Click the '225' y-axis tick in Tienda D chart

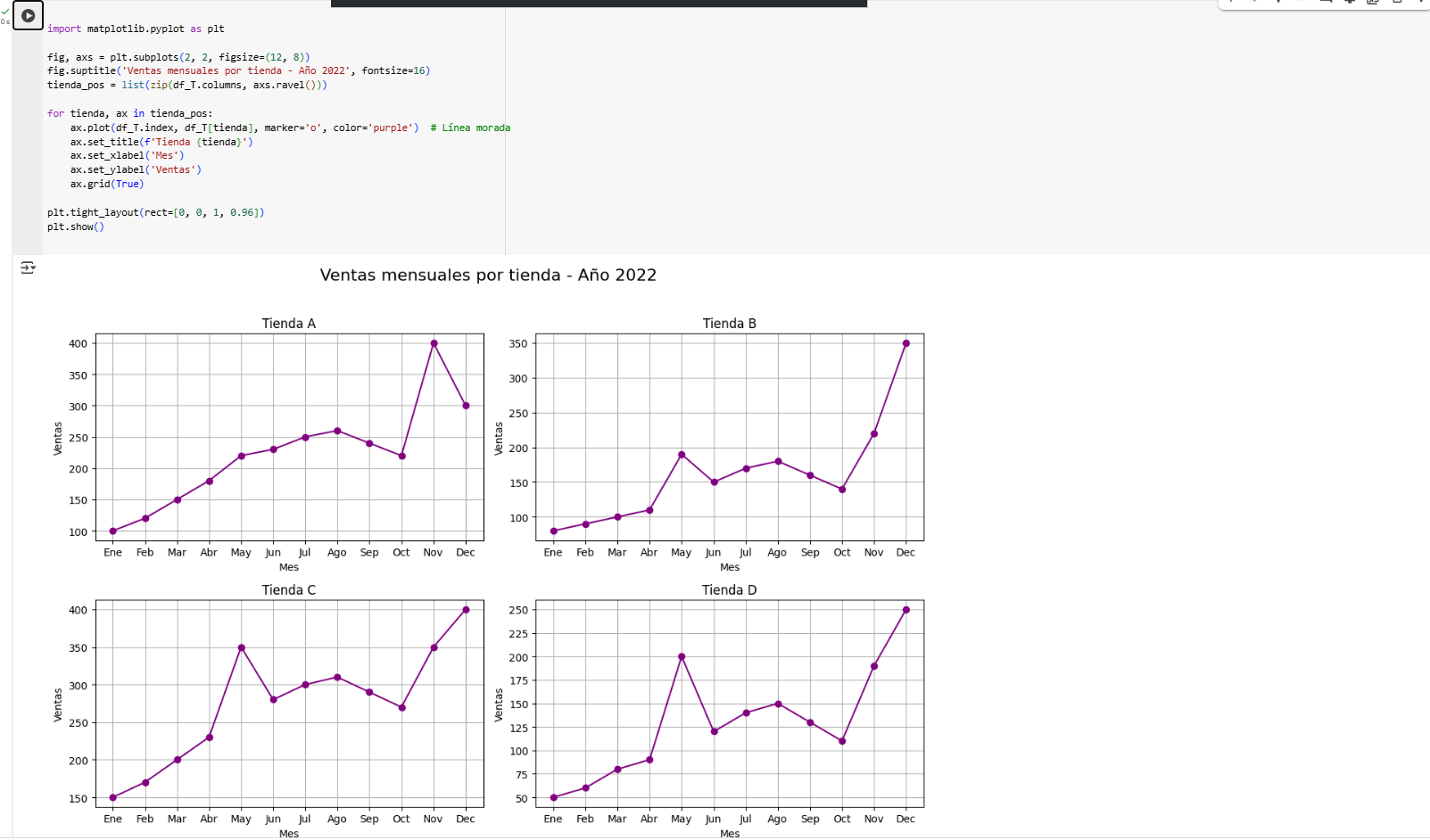coord(518,634)
